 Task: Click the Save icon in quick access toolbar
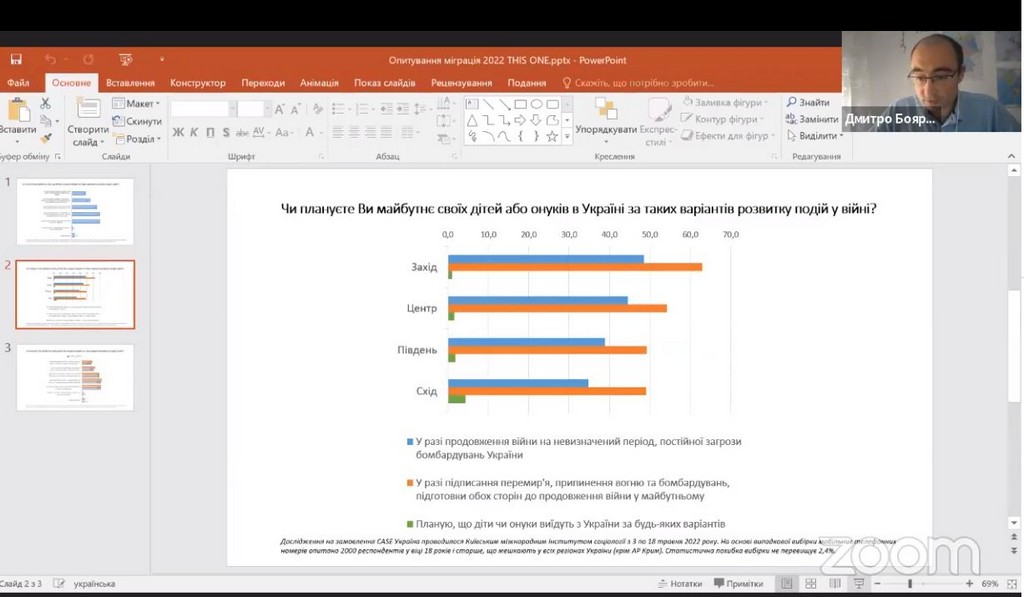(x=16, y=60)
